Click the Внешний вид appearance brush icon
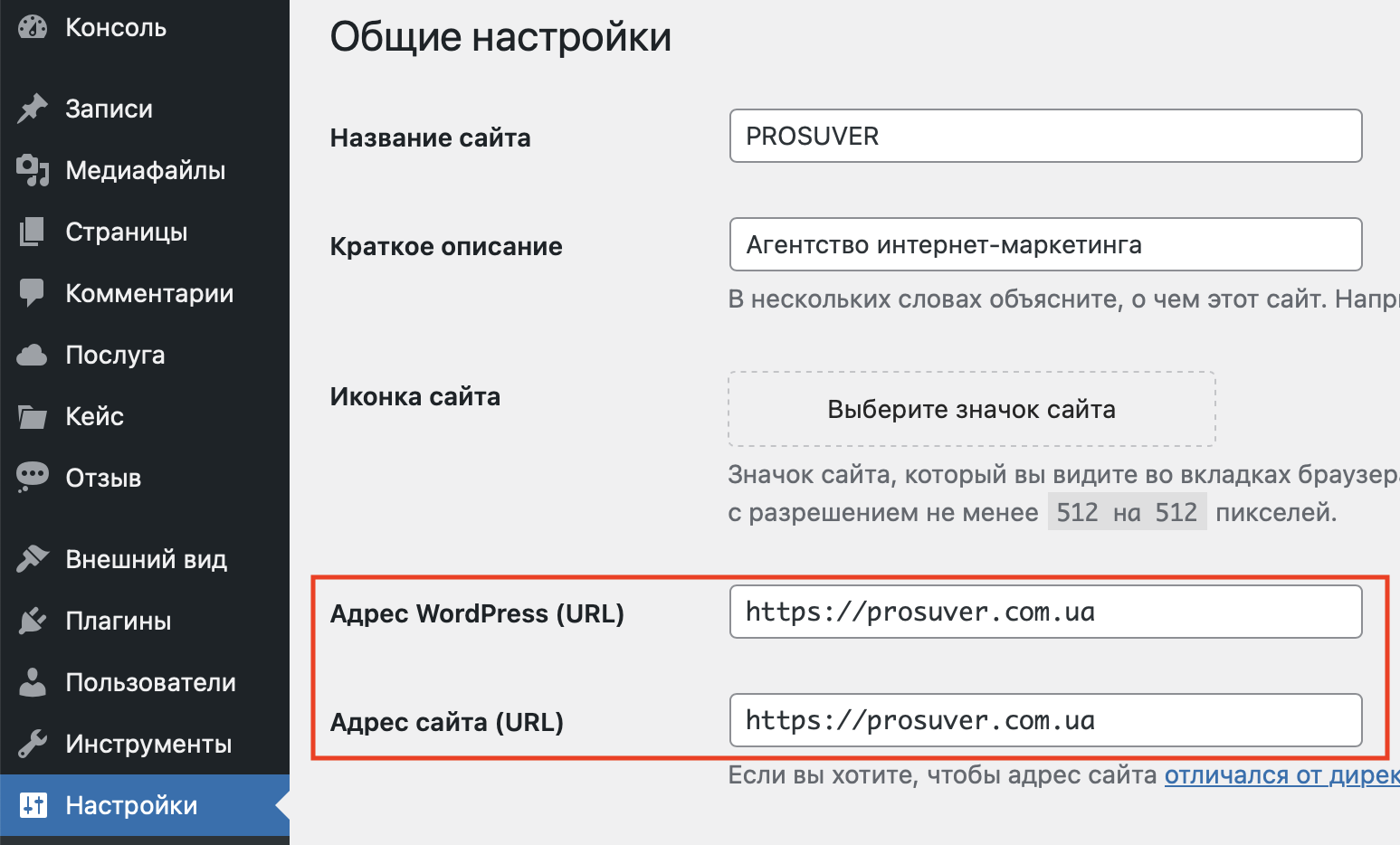This screenshot has height=845, width=1400. click(32, 558)
